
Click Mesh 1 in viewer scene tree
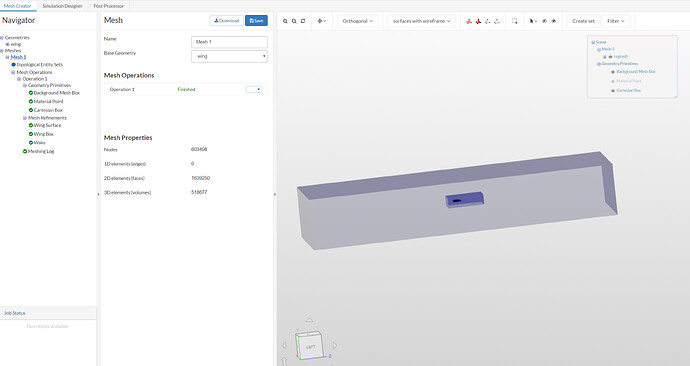pyautogui.click(x=608, y=49)
